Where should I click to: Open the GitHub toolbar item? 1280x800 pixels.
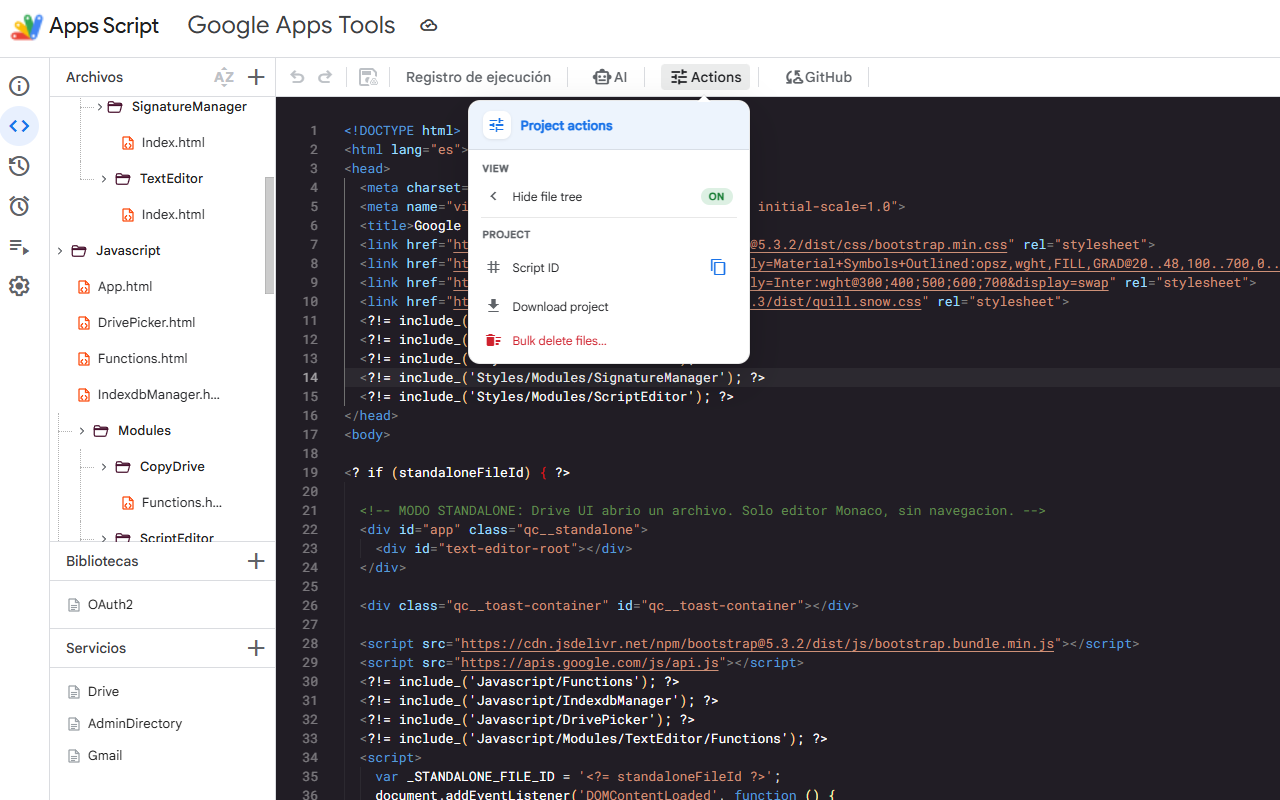[818, 77]
